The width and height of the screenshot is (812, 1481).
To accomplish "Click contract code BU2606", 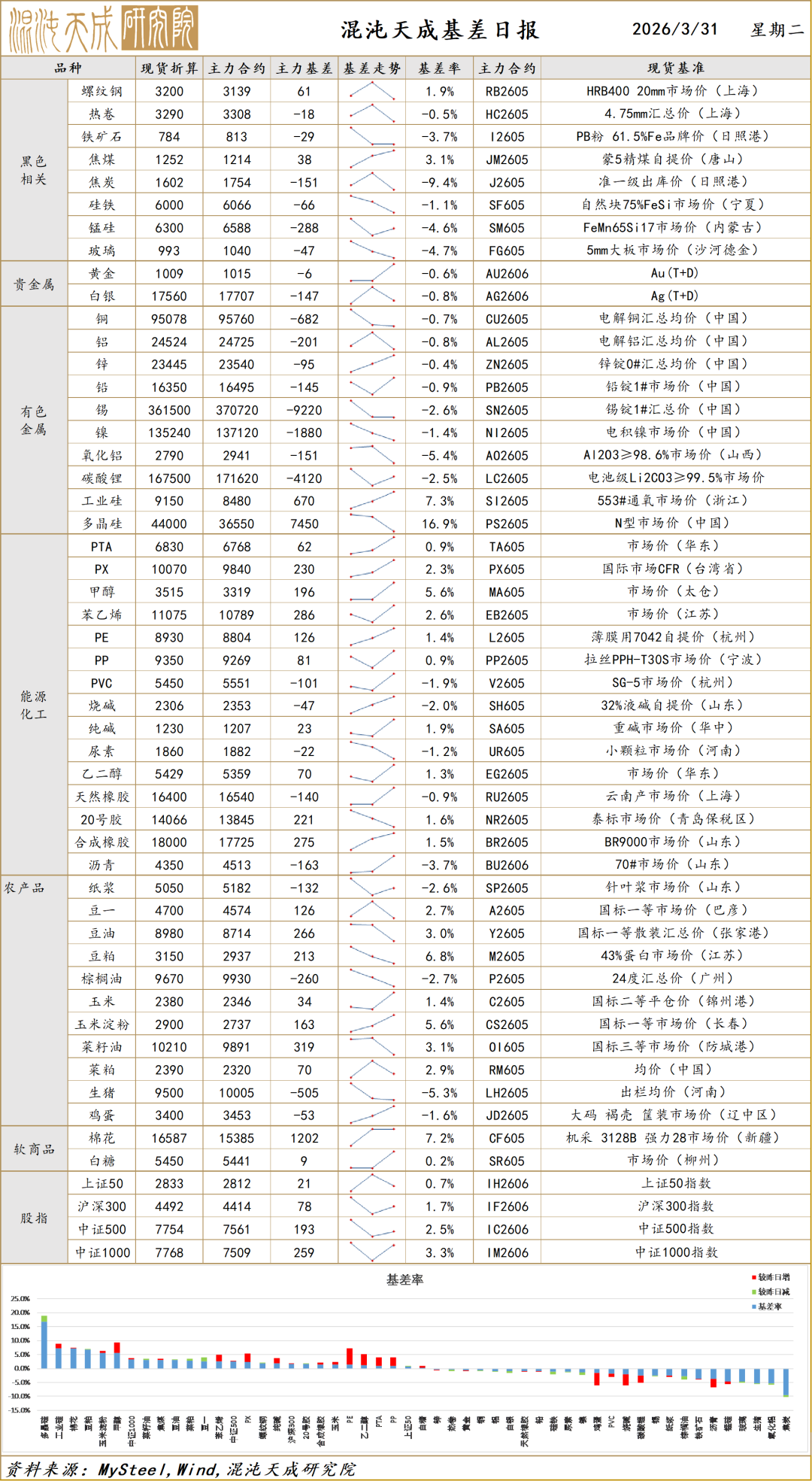I will (x=507, y=865).
